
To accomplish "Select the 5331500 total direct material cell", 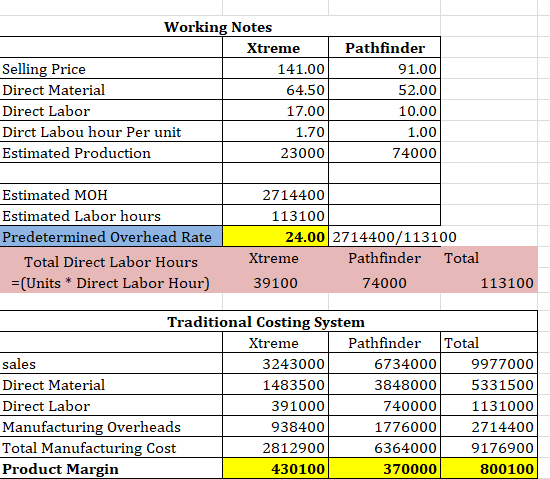I will click(x=489, y=385).
